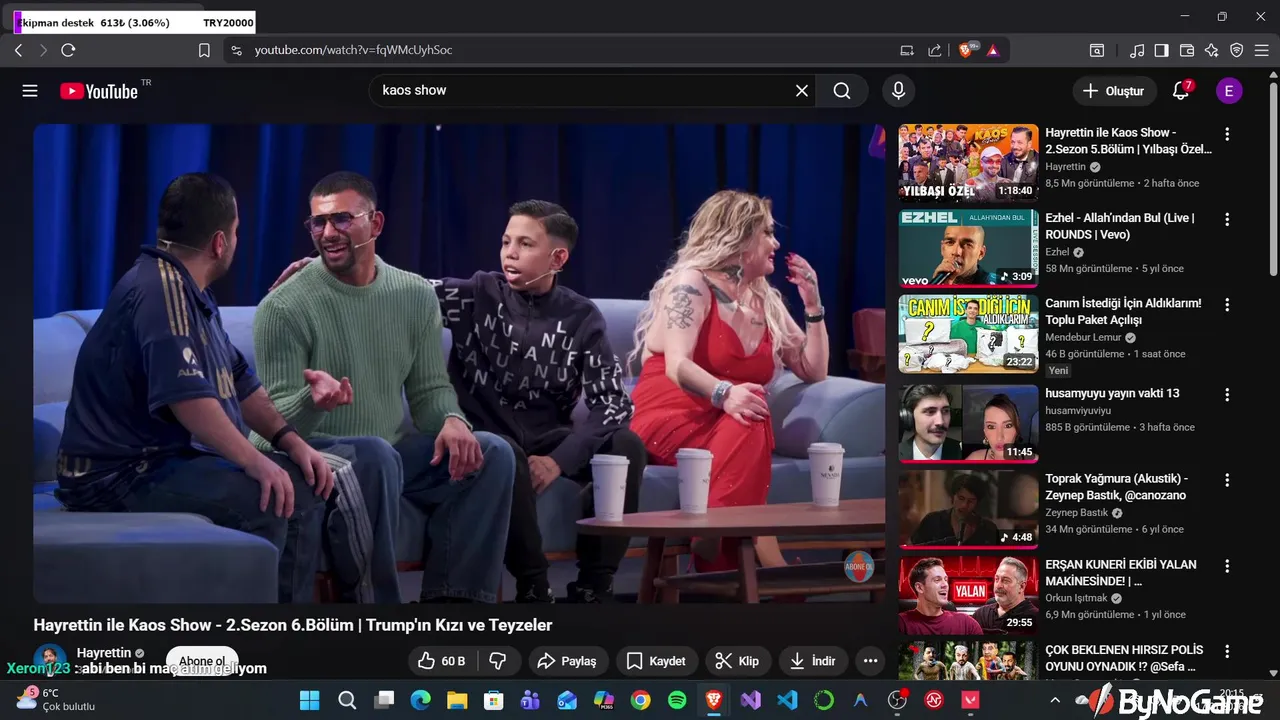The width and height of the screenshot is (1280, 720).
Task: Open Brave tab search icon
Action: 1097,50
